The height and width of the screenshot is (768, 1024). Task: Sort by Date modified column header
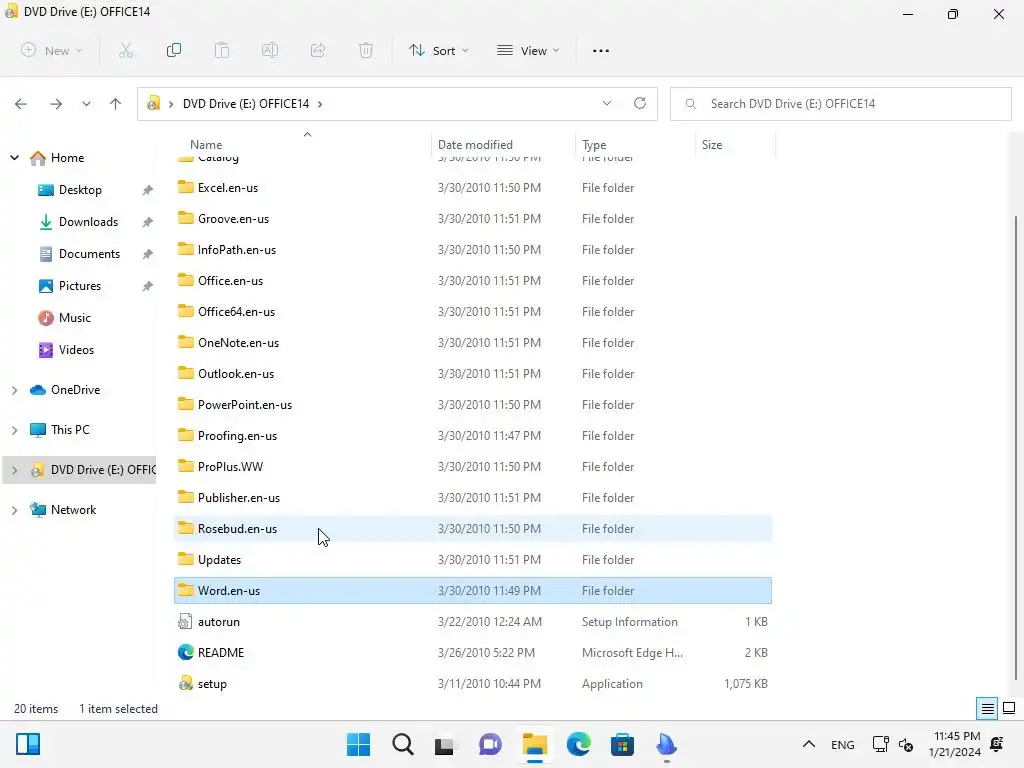point(504,144)
